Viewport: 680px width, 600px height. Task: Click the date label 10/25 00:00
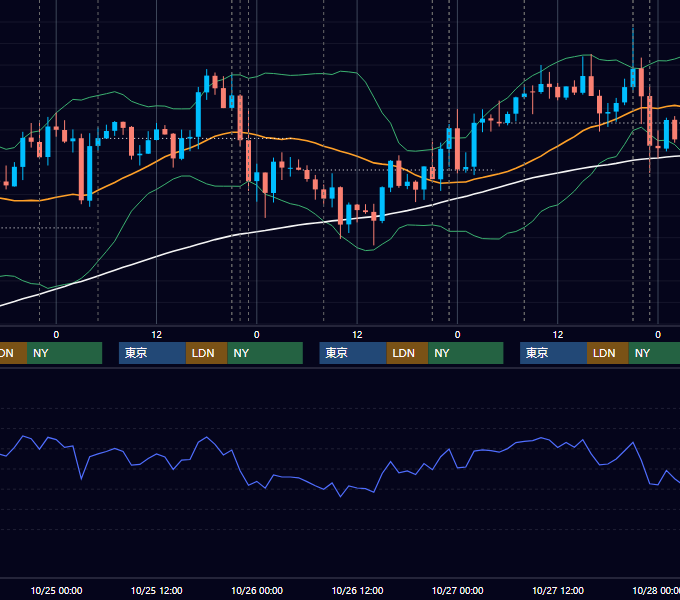coord(56,590)
